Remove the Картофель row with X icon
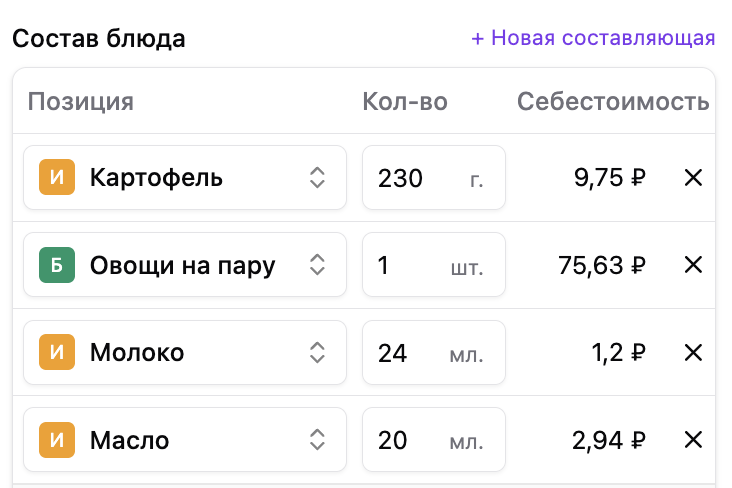This screenshot has height=488, width=732. coord(693,177)
